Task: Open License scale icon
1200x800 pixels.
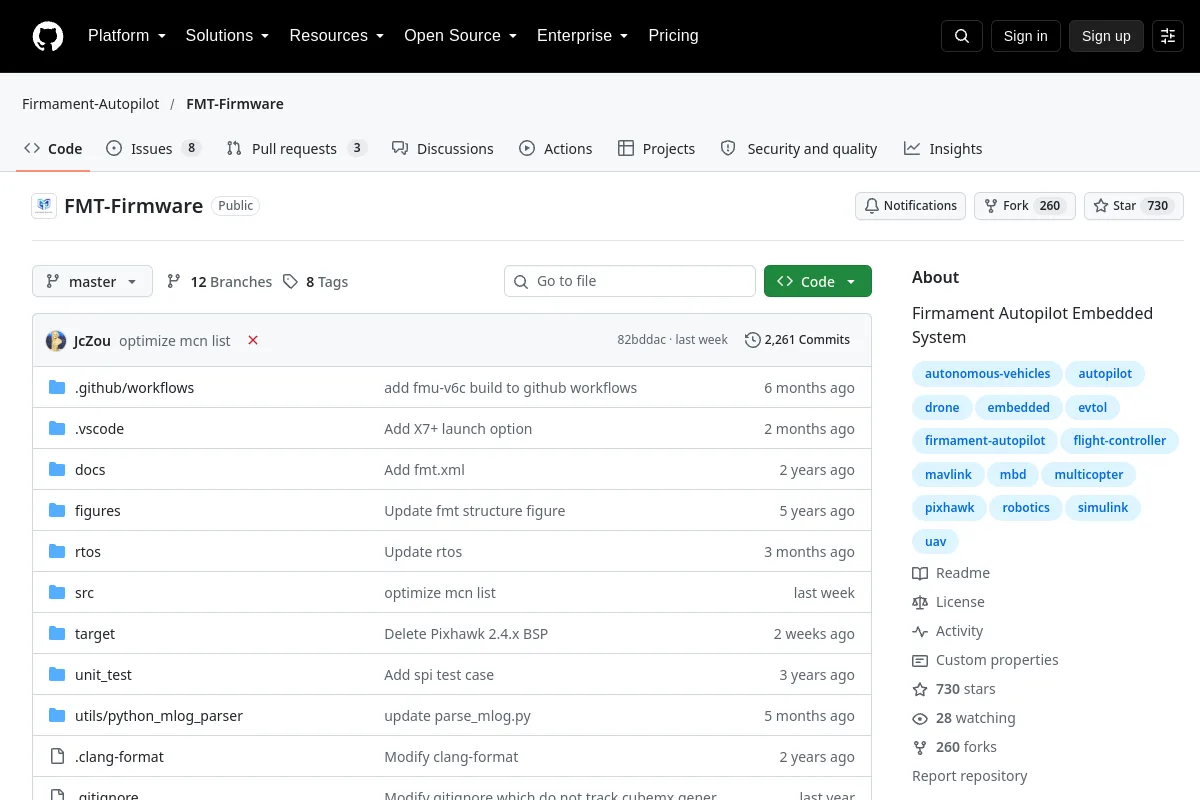Action: [920, 602]
